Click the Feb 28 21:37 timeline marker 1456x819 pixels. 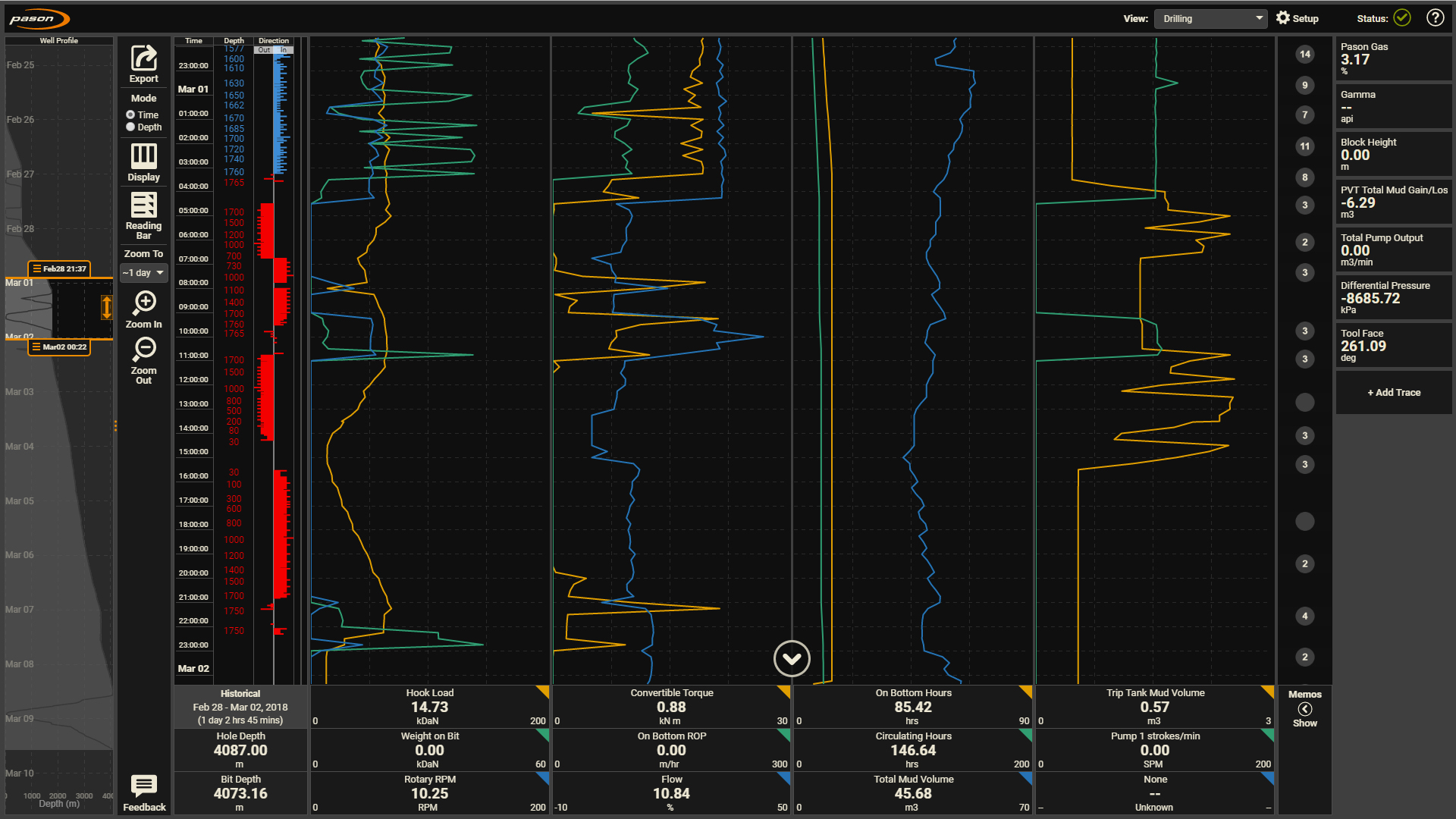click(x=58, y=267)
